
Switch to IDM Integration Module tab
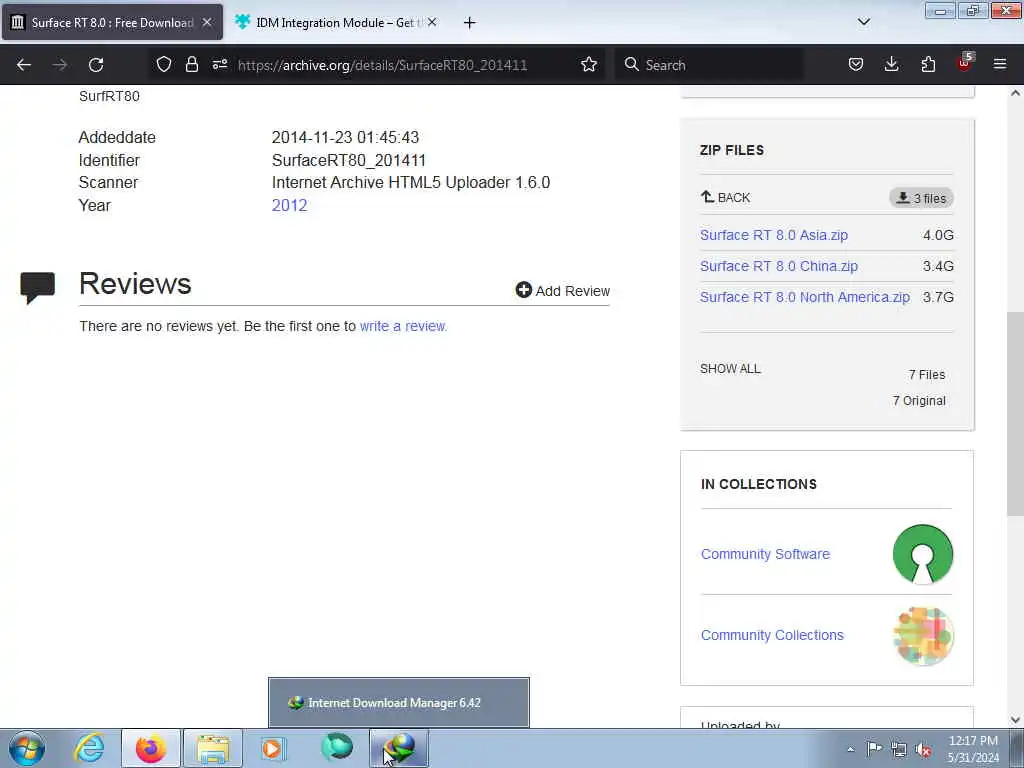click(336, 22)
